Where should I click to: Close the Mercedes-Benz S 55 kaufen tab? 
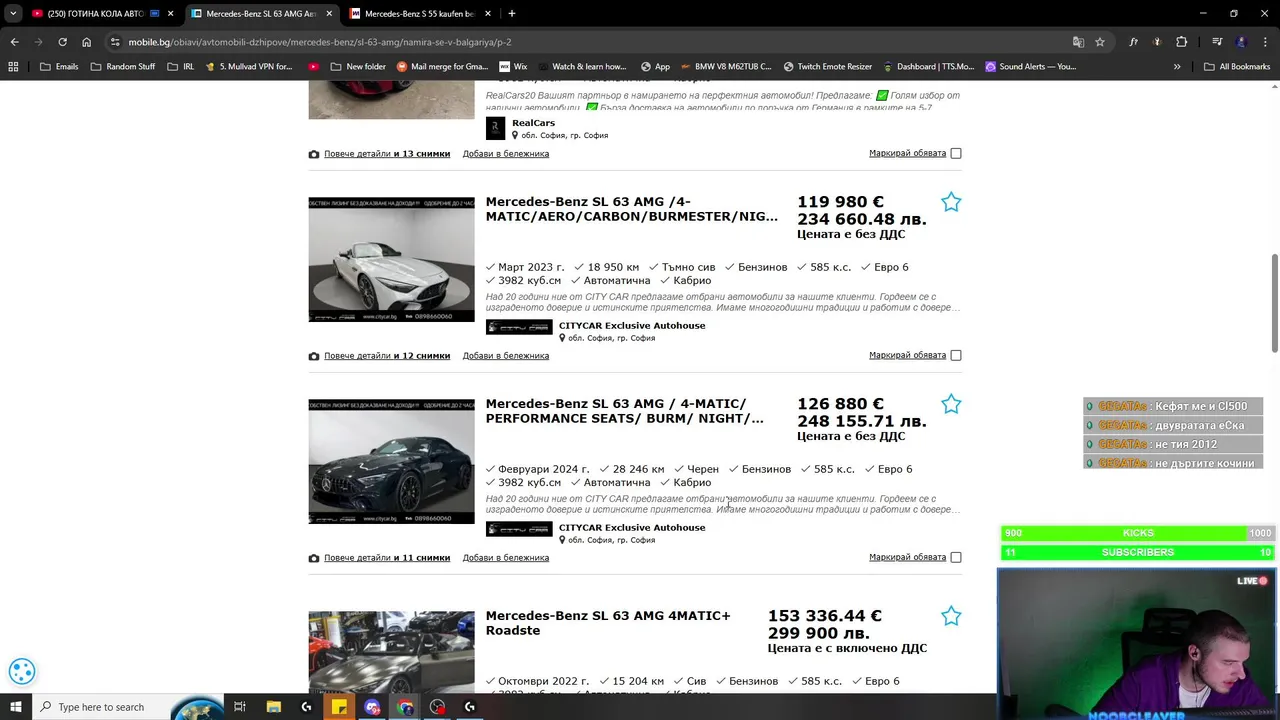(x=488, y=14)
